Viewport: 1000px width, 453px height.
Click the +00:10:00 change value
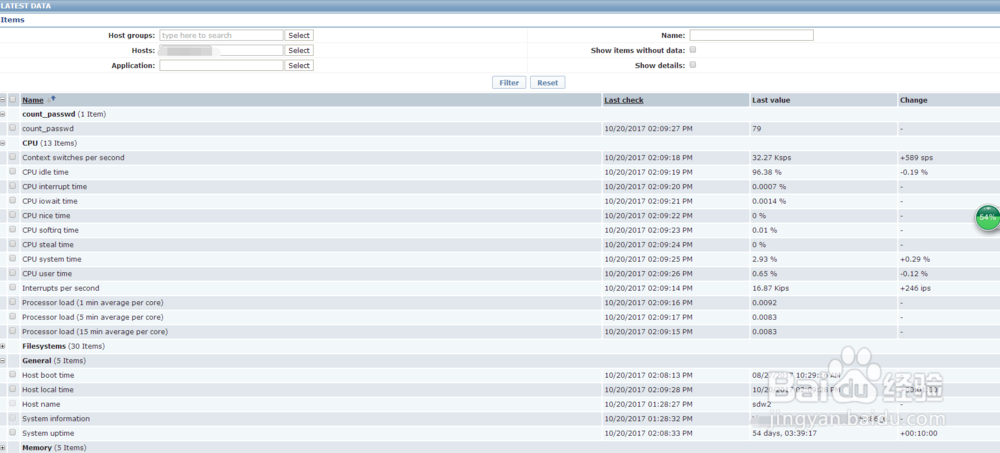[x=918, y=433]
